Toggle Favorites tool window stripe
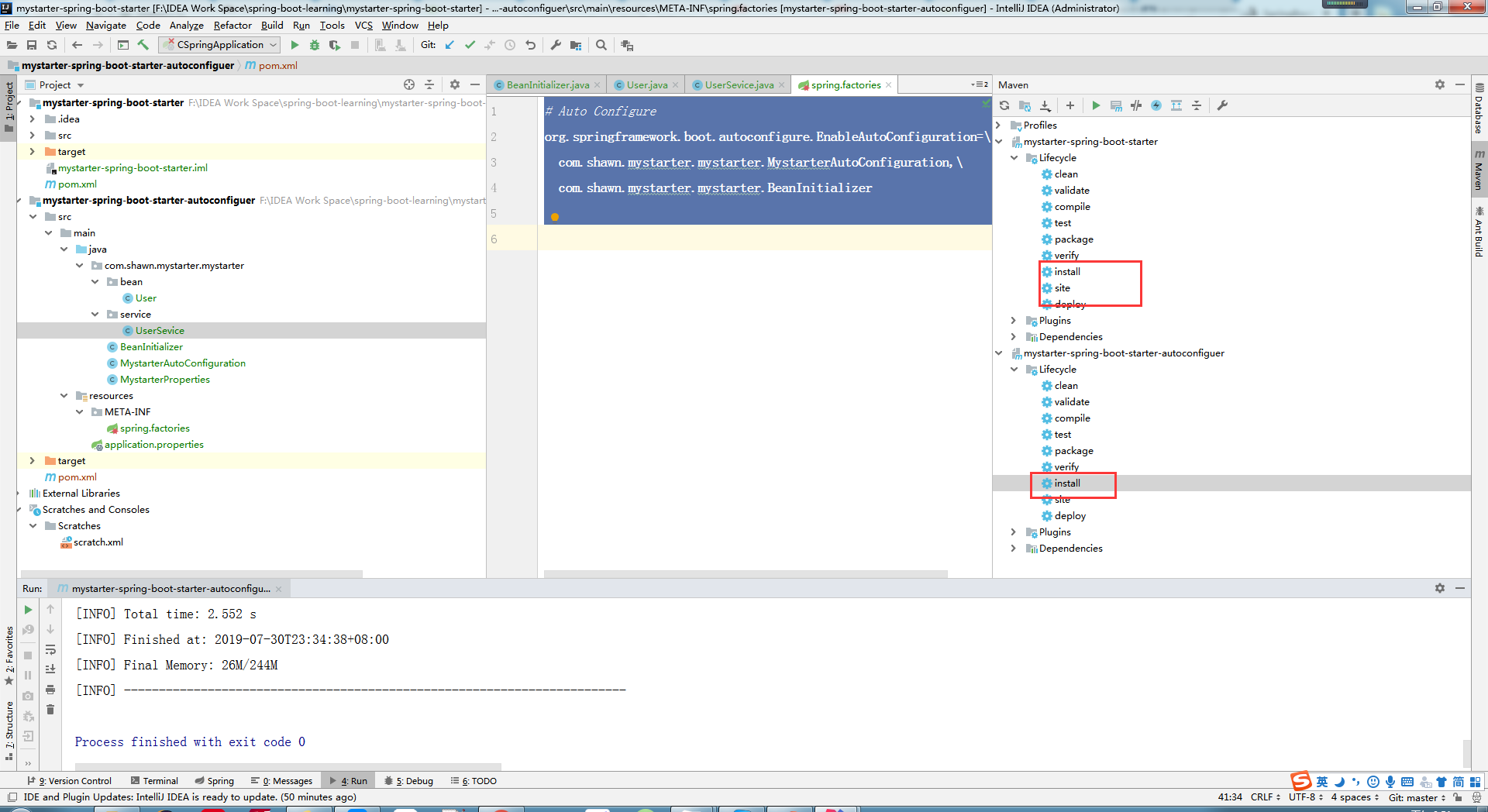This screenshot has width=1488, height=812. pyautogui.click(x=9, y=655)
